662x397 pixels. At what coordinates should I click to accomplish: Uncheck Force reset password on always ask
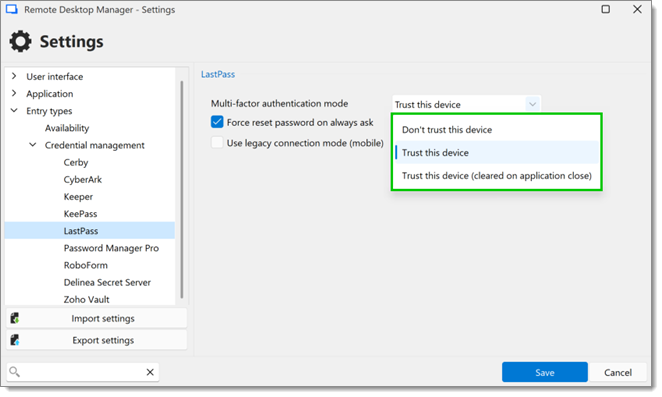coord(217,122)
